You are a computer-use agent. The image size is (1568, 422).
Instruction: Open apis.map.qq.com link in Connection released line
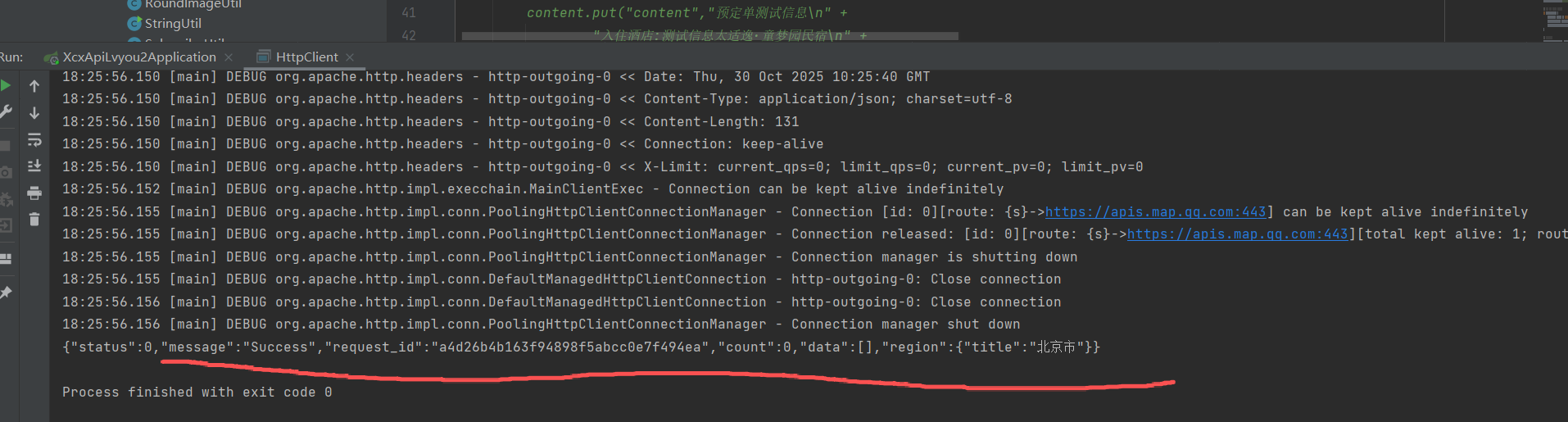tap(1237, 234)
